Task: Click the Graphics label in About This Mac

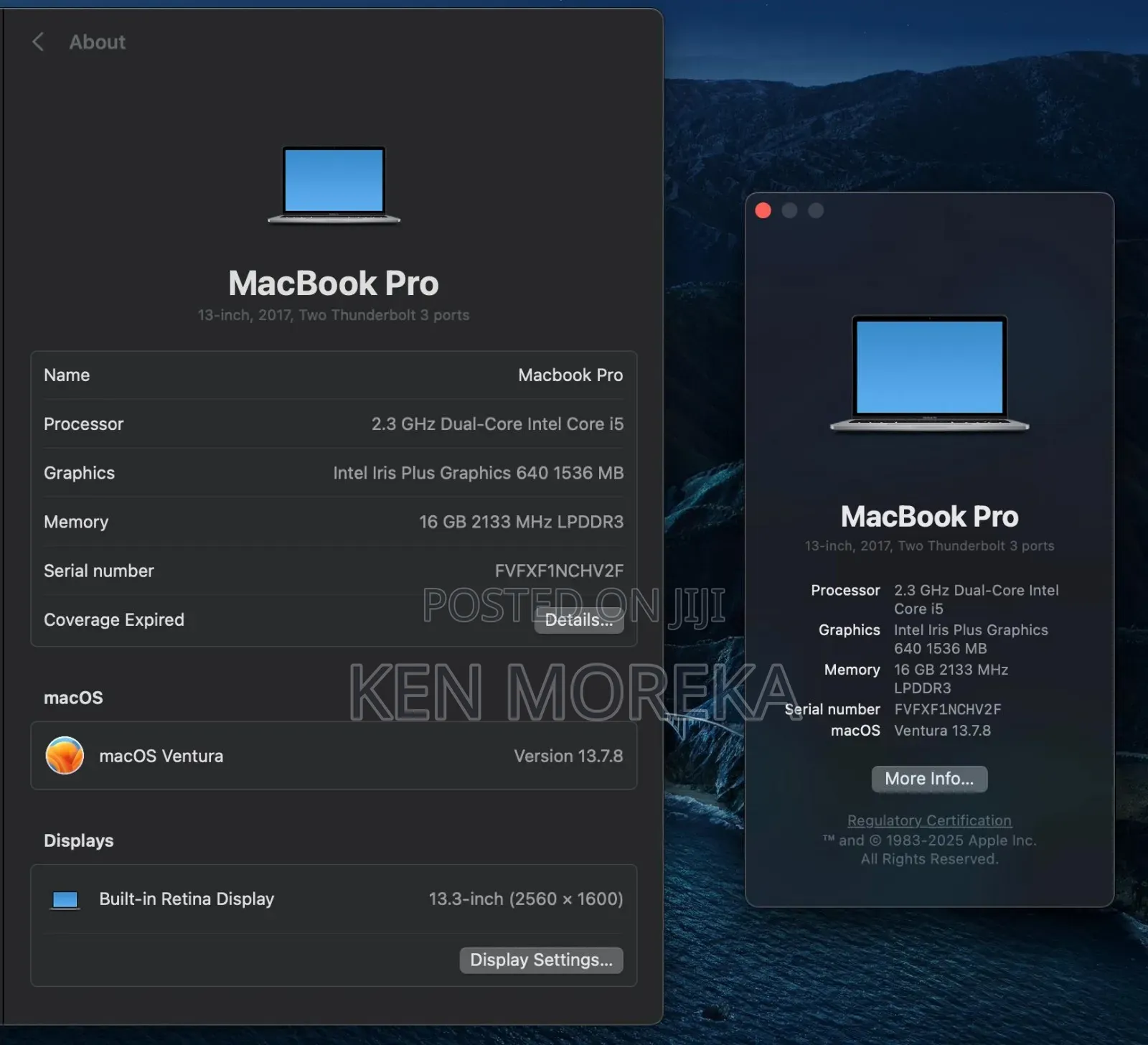Action: coord(849,630)
